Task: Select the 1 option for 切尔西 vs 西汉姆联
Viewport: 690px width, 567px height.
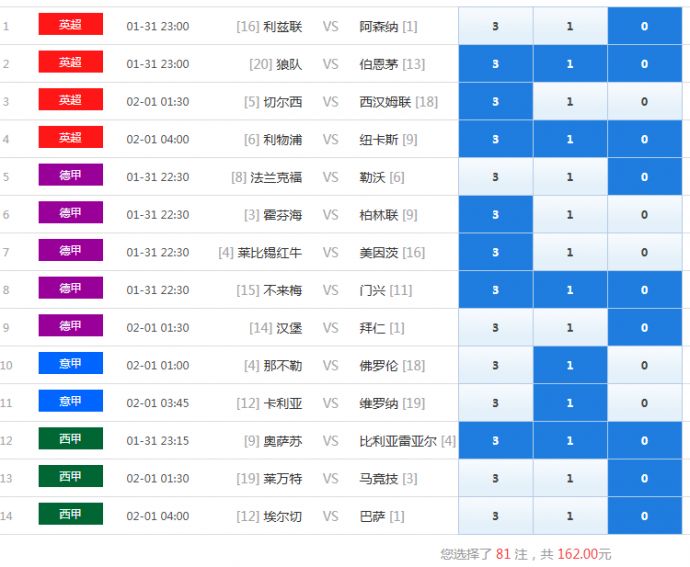Action: (x=570, y=102)
